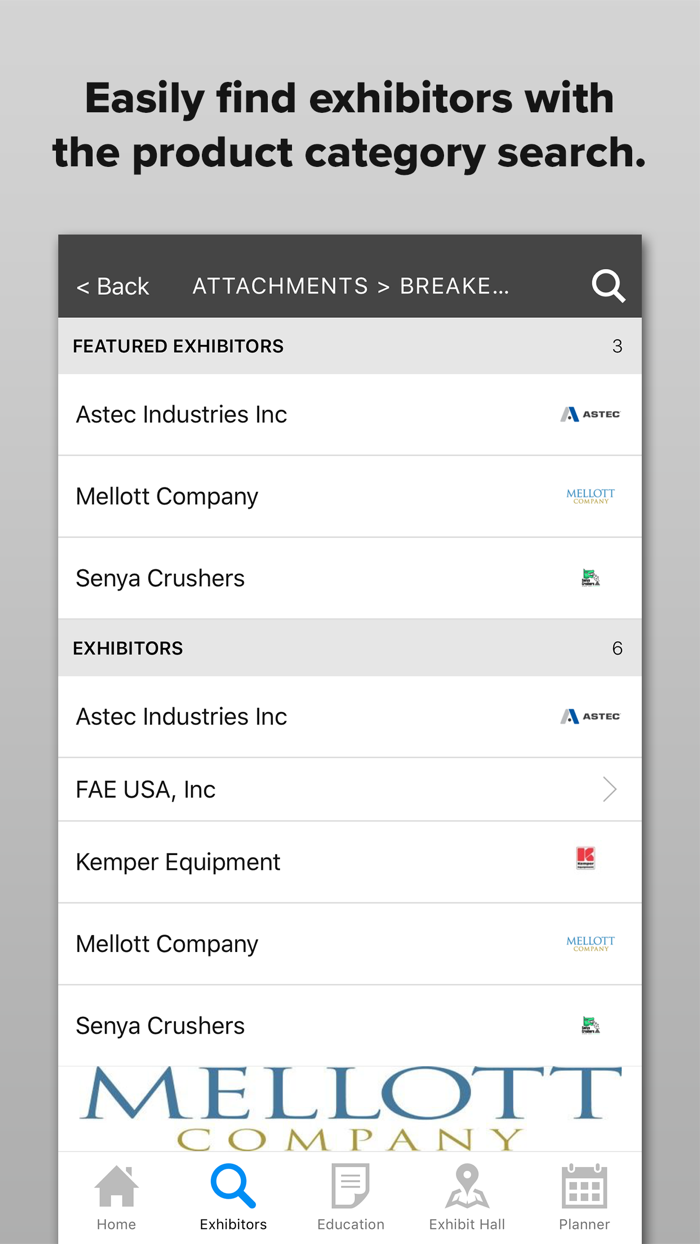This screenshot has height=1244, width=700.
Task: Open the Planner calendar tab
Action: (x=584, y=1197)
